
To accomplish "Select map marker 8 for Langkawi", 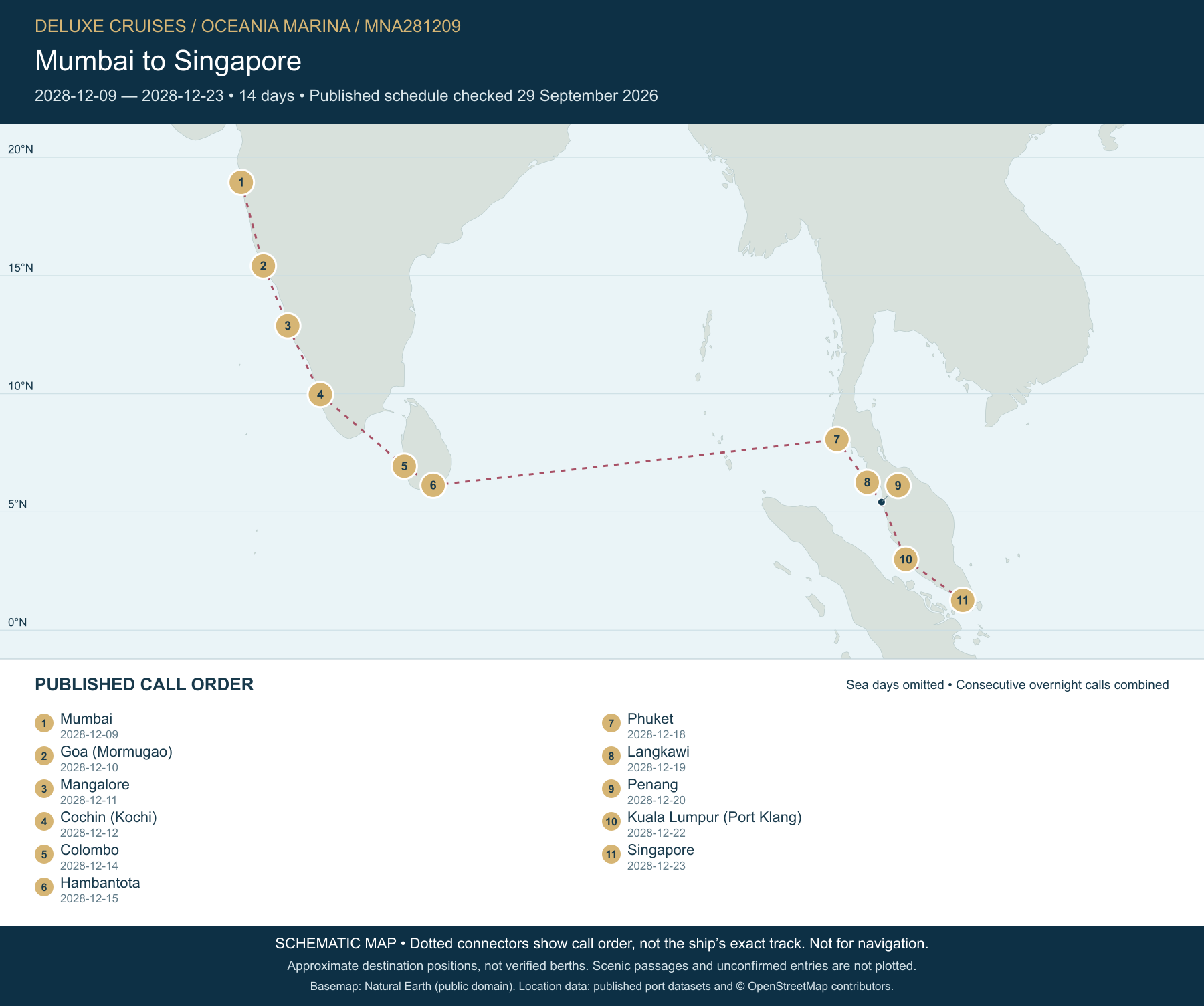I will coord(867,482).
